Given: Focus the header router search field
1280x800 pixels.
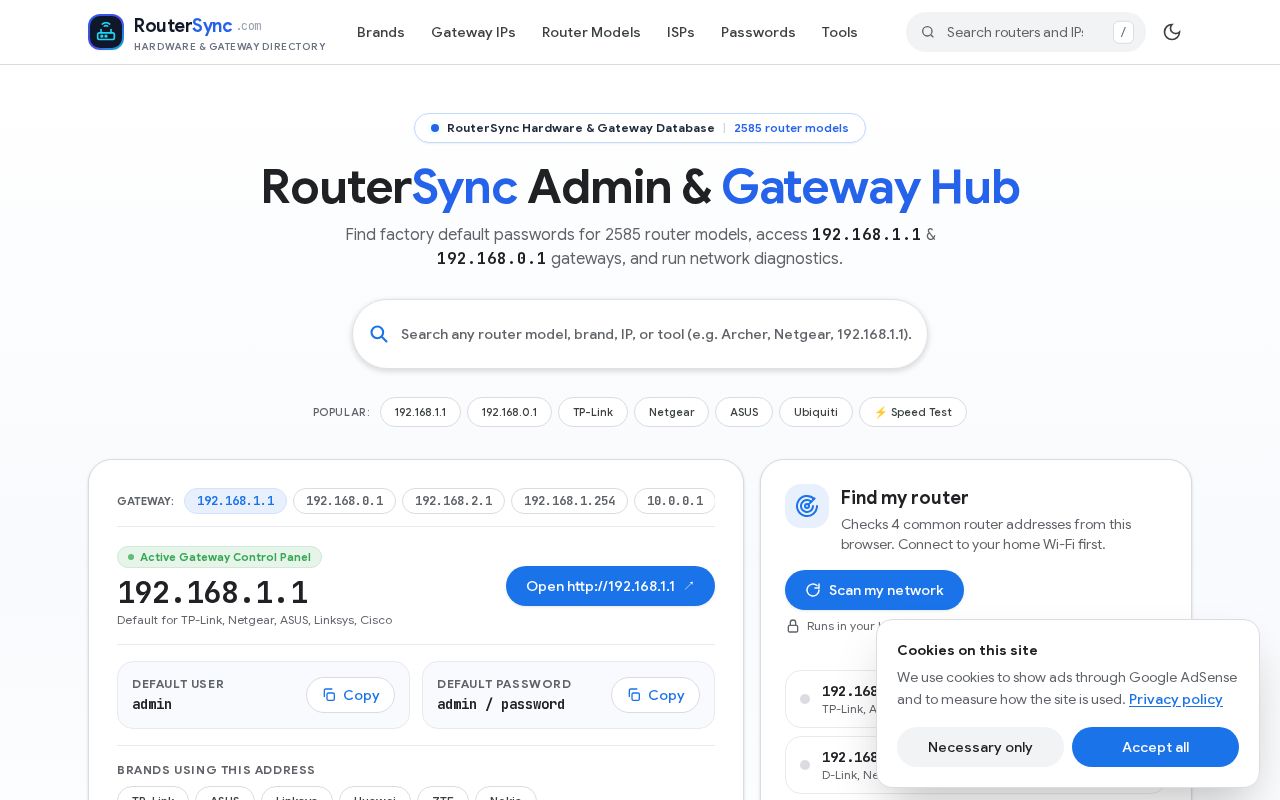Looking at the screenshot, I should [x=1026, y=32].
